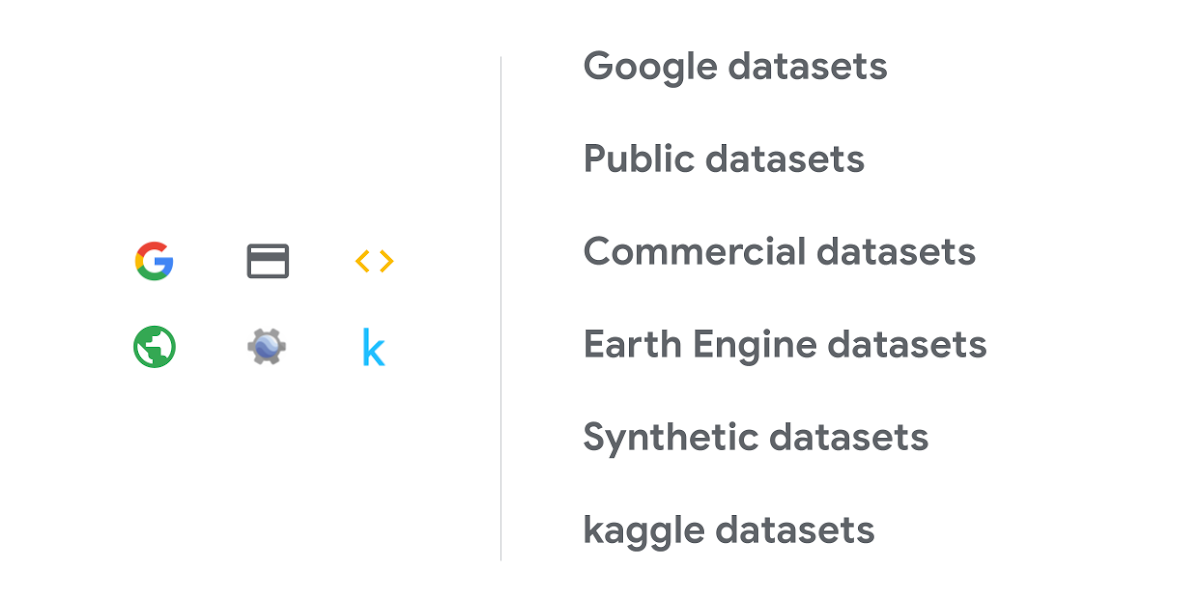
Task: Select the Public datasets heading
Action: click(724, 159)
